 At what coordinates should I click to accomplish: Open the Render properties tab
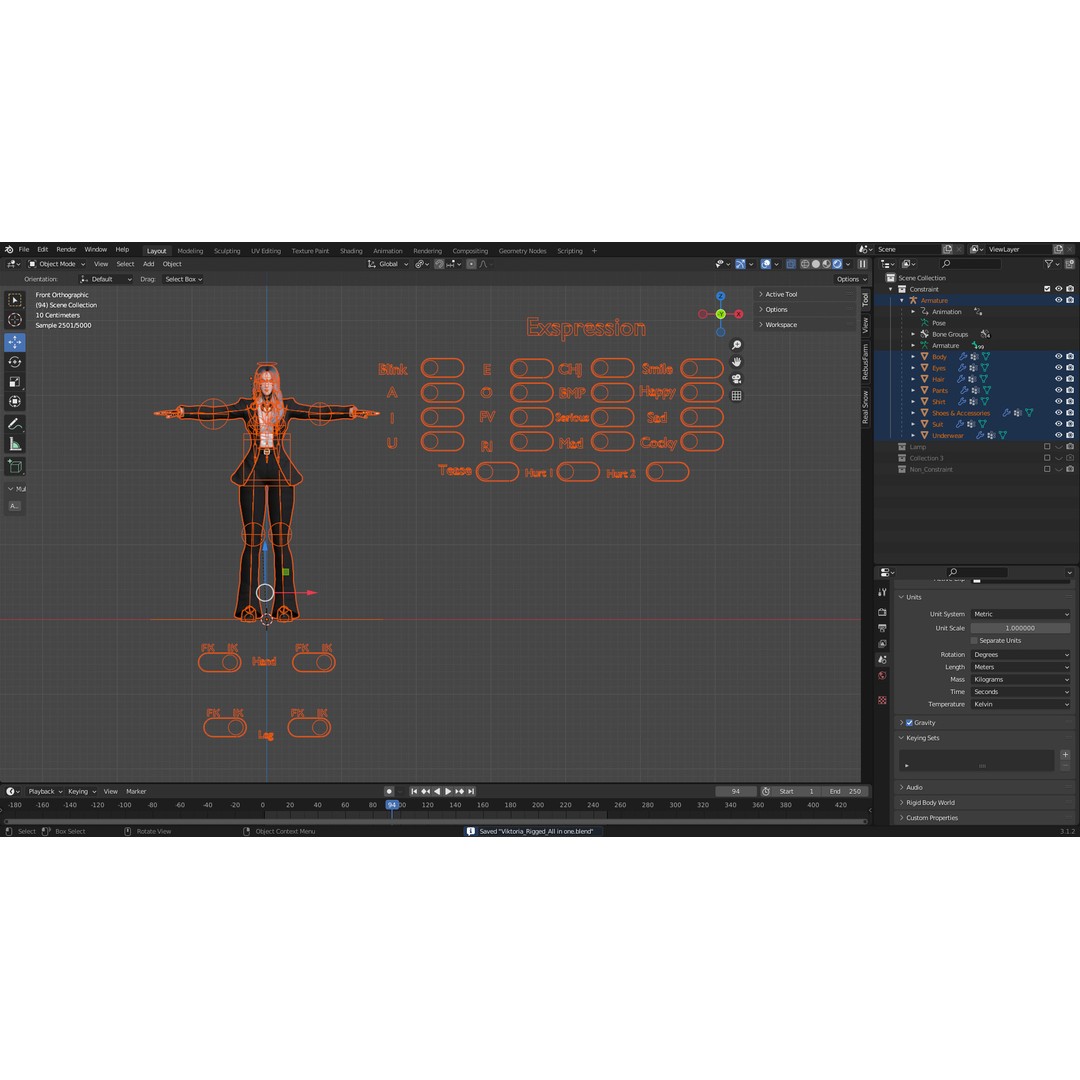(882, 612)
